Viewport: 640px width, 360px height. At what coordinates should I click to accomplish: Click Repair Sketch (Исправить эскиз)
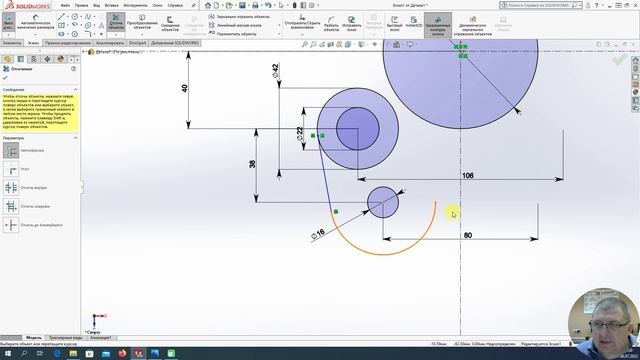pos(351,24)
